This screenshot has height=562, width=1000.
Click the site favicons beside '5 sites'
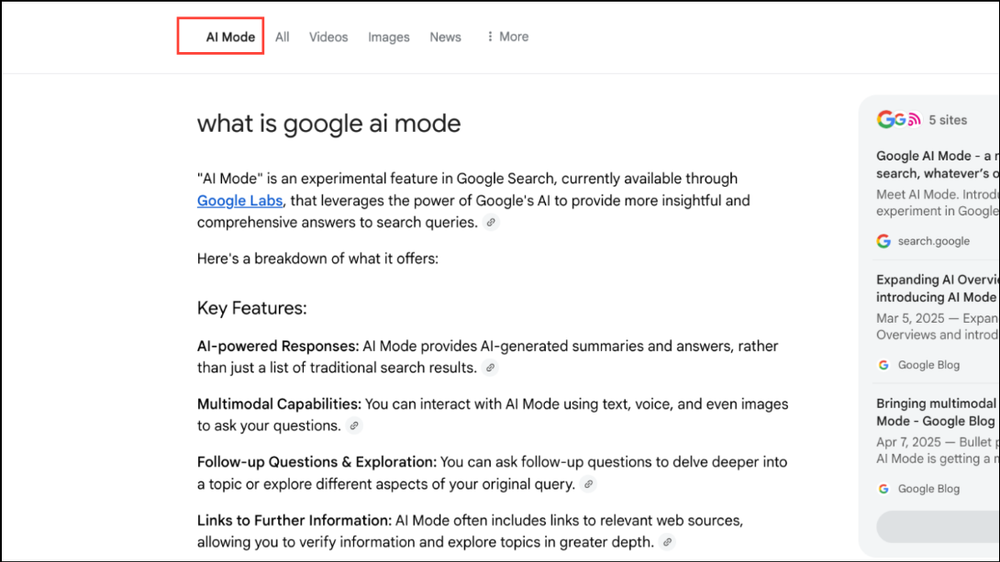899,119
